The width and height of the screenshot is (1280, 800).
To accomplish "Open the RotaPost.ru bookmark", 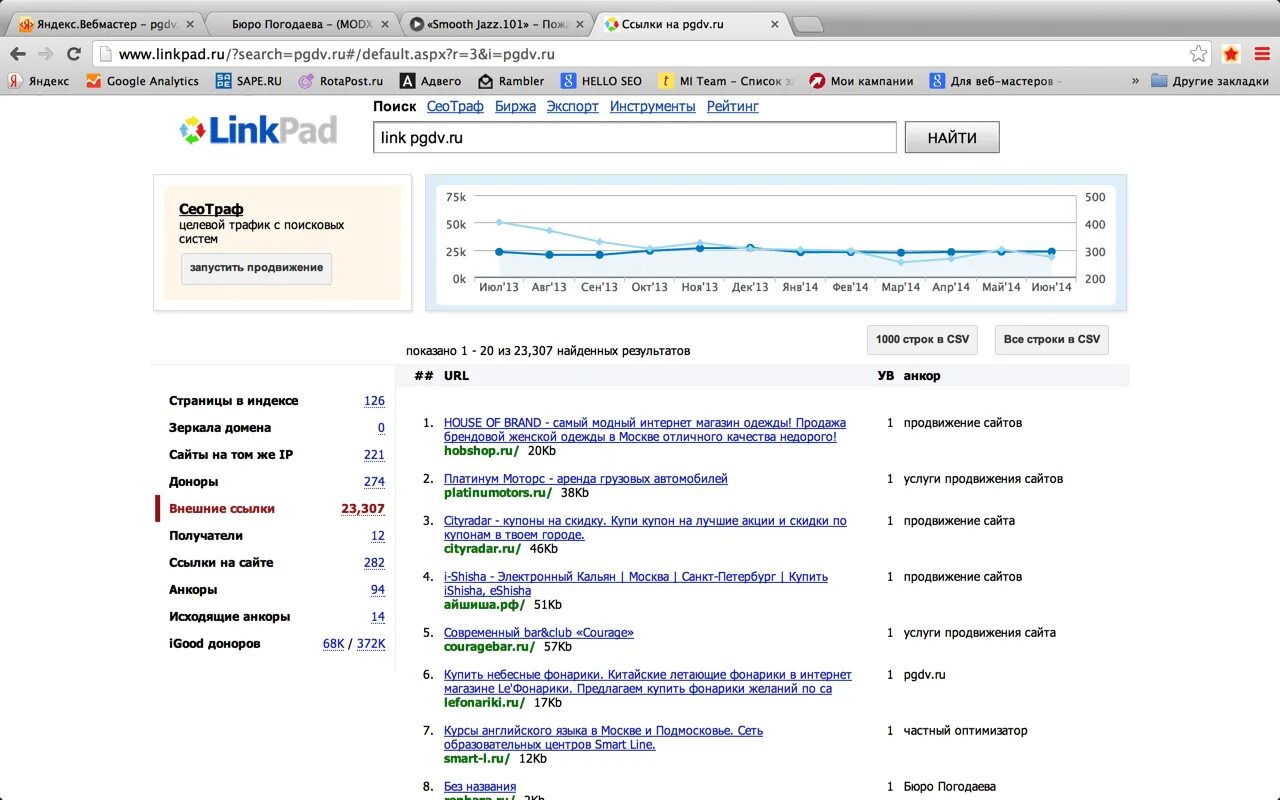I will pos(341,81).
